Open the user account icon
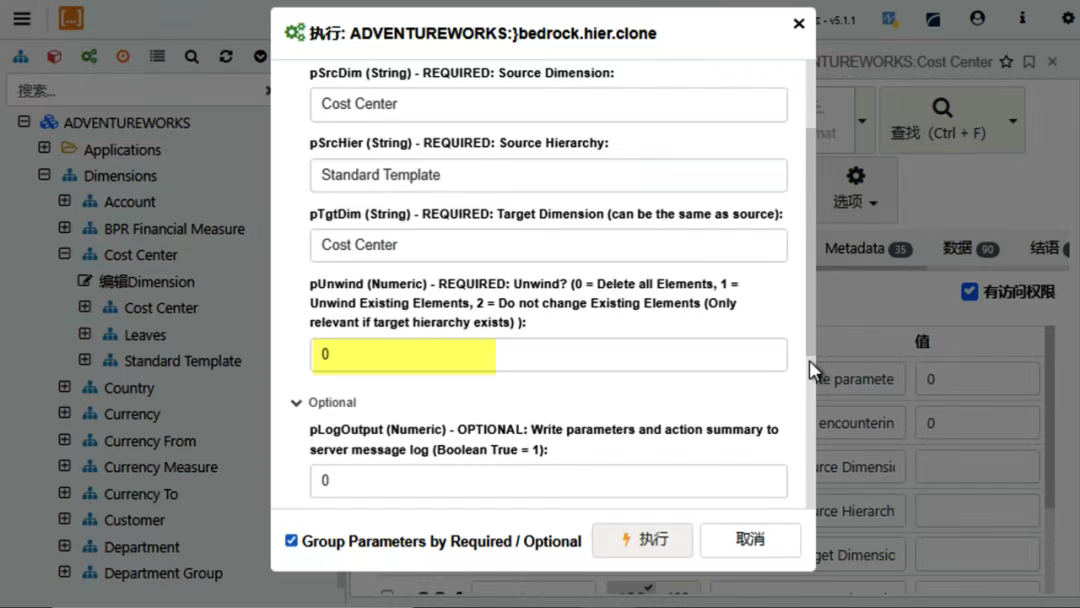The height and width of the screenshot is (608, 1080). [x=977, y=19]
